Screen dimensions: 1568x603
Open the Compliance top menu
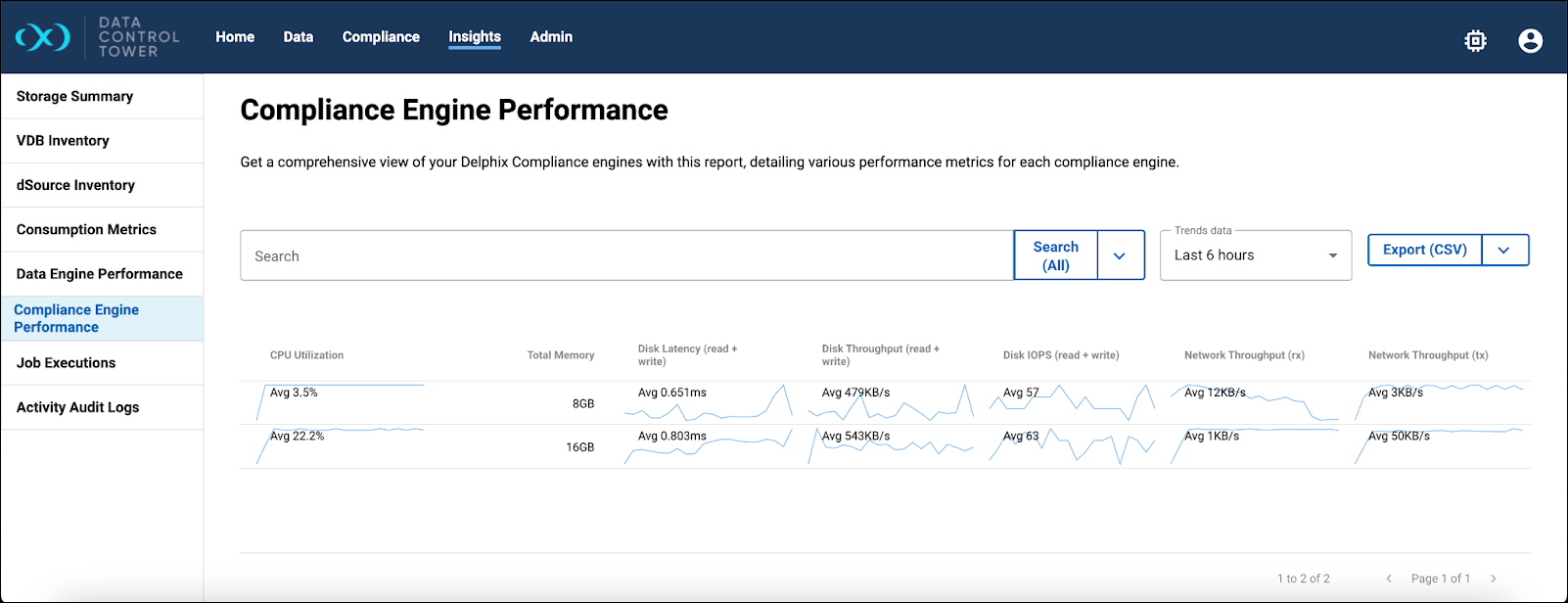pyautogui.click(x=381, y=37)
